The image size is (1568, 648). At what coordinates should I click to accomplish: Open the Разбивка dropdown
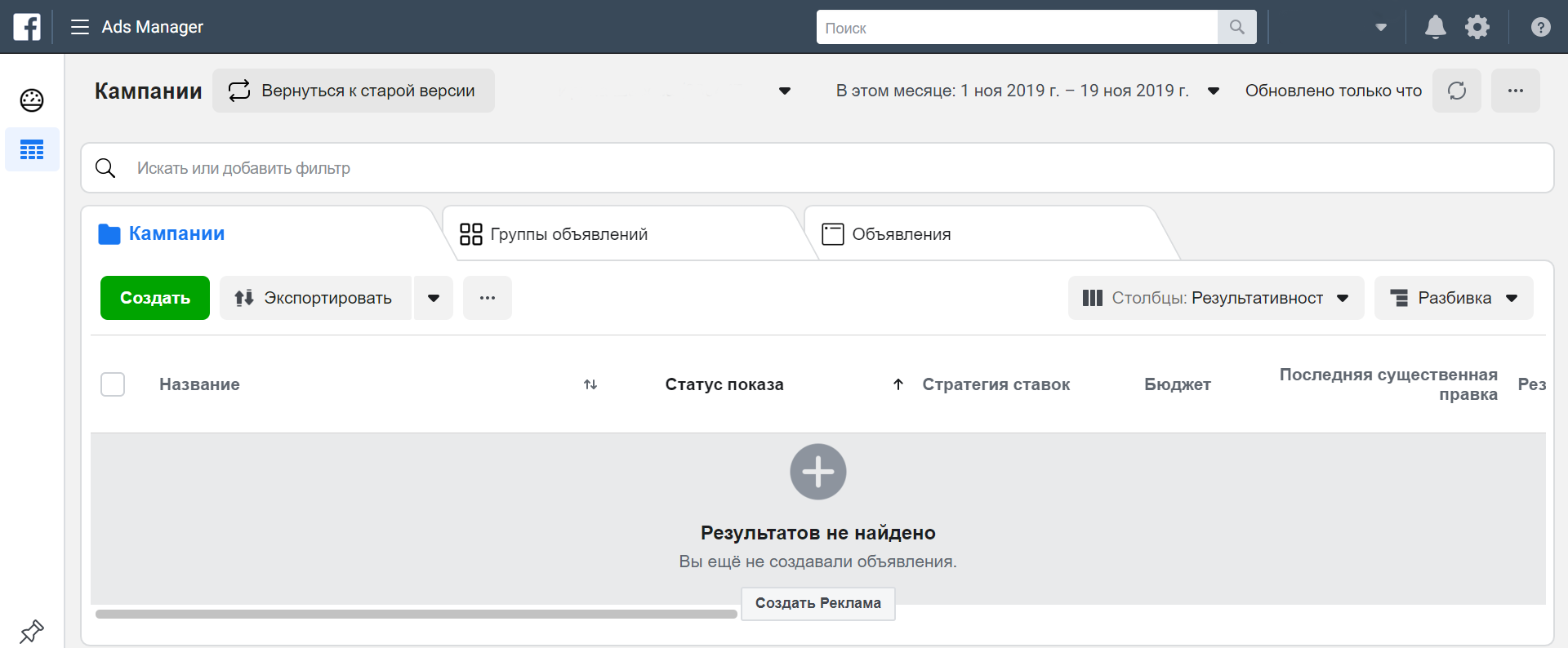point(1454,298)
